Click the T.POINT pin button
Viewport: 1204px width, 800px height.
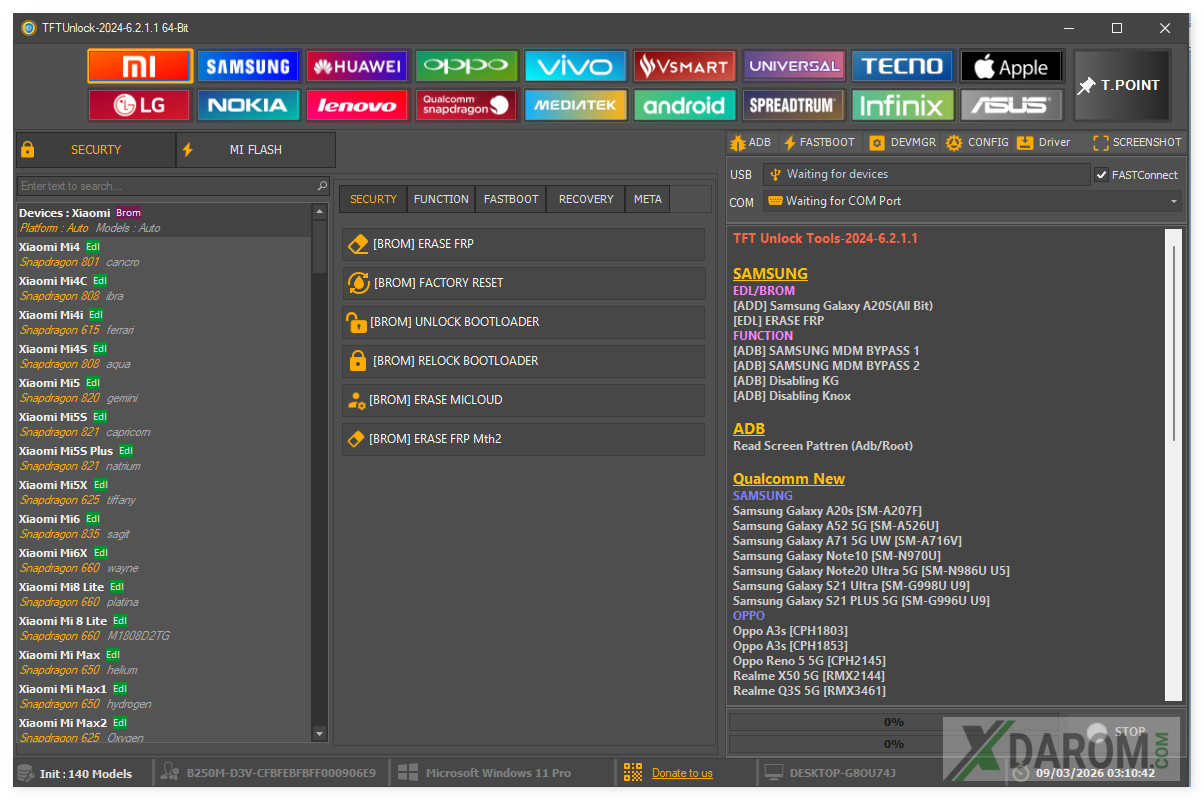1119,86
